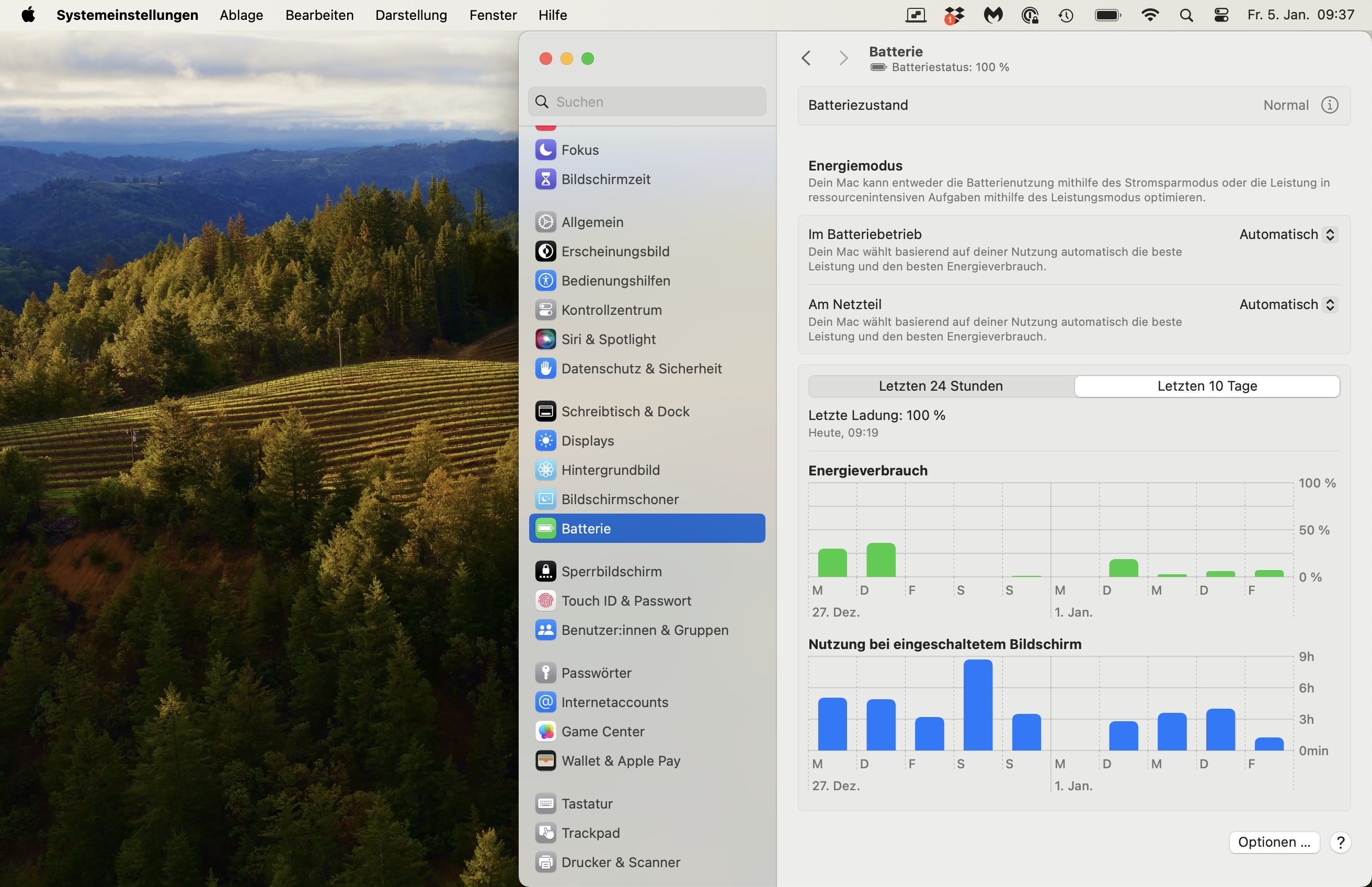The height and width of the screenshot is (887, 1372).
Task: Open Im Batteriebetrieb Automatisch dropdown
Action: coord(1287,234)
